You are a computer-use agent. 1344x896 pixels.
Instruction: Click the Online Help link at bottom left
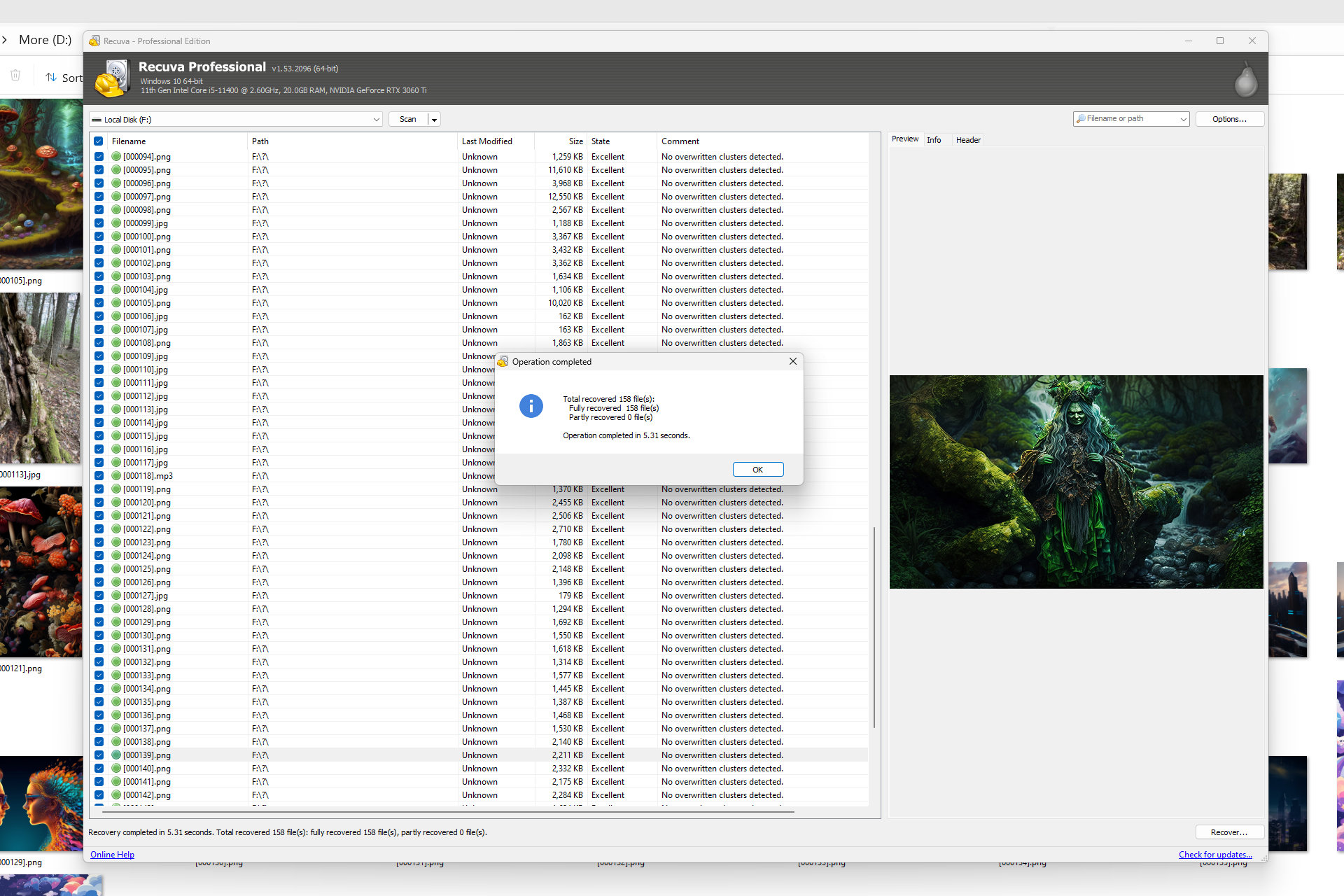pyautogui.click(x=112, y=854)
